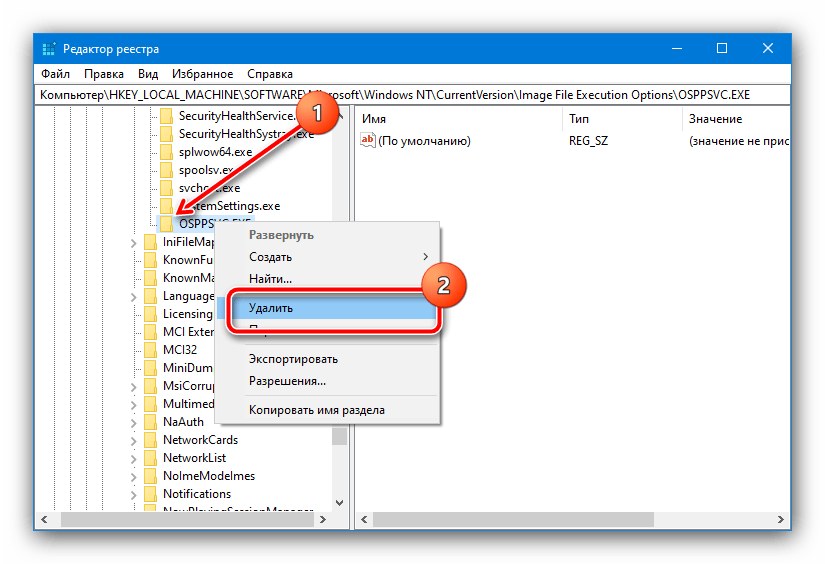Image resolution: width=825 pixels, height=564 pixels.
Task: Expand the NetworkCards tree node
Action: [x=135, y=440]
